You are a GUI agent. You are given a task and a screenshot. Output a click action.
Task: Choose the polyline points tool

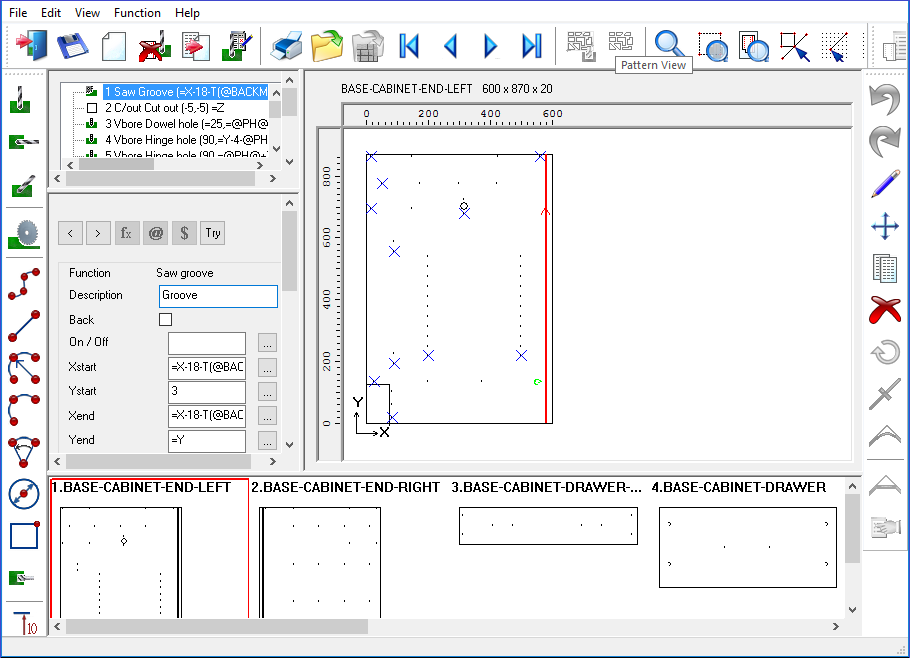pos(24,284)
